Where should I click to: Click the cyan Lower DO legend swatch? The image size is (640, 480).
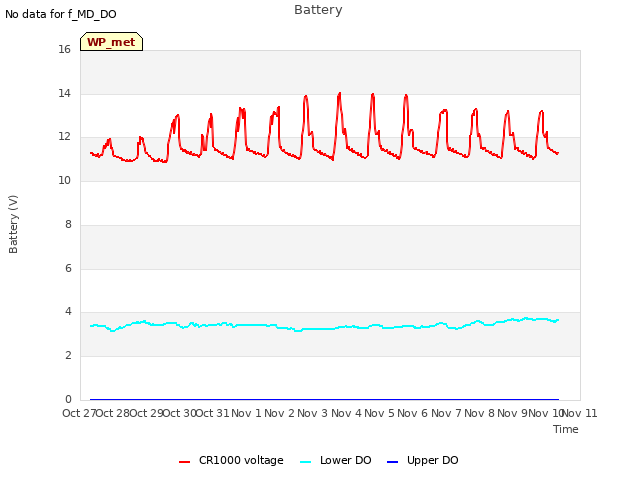point(305,462)
